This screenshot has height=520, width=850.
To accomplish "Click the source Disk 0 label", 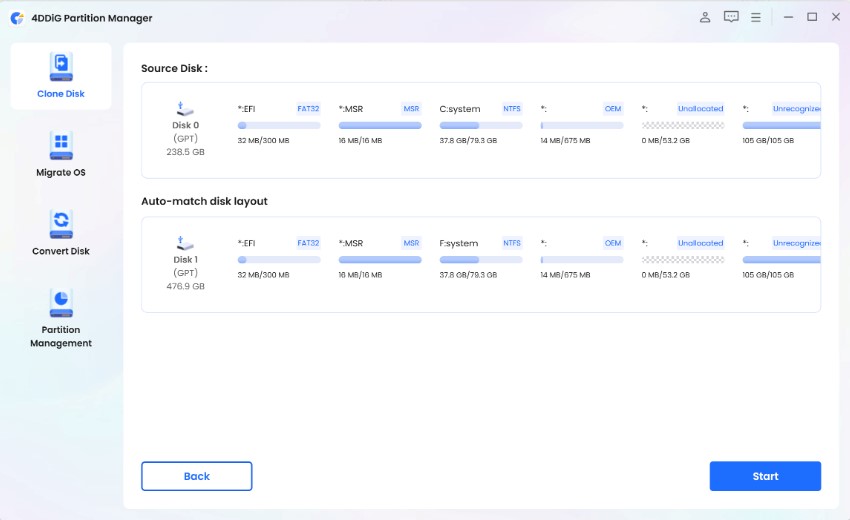I will click(x=185, y=125).
